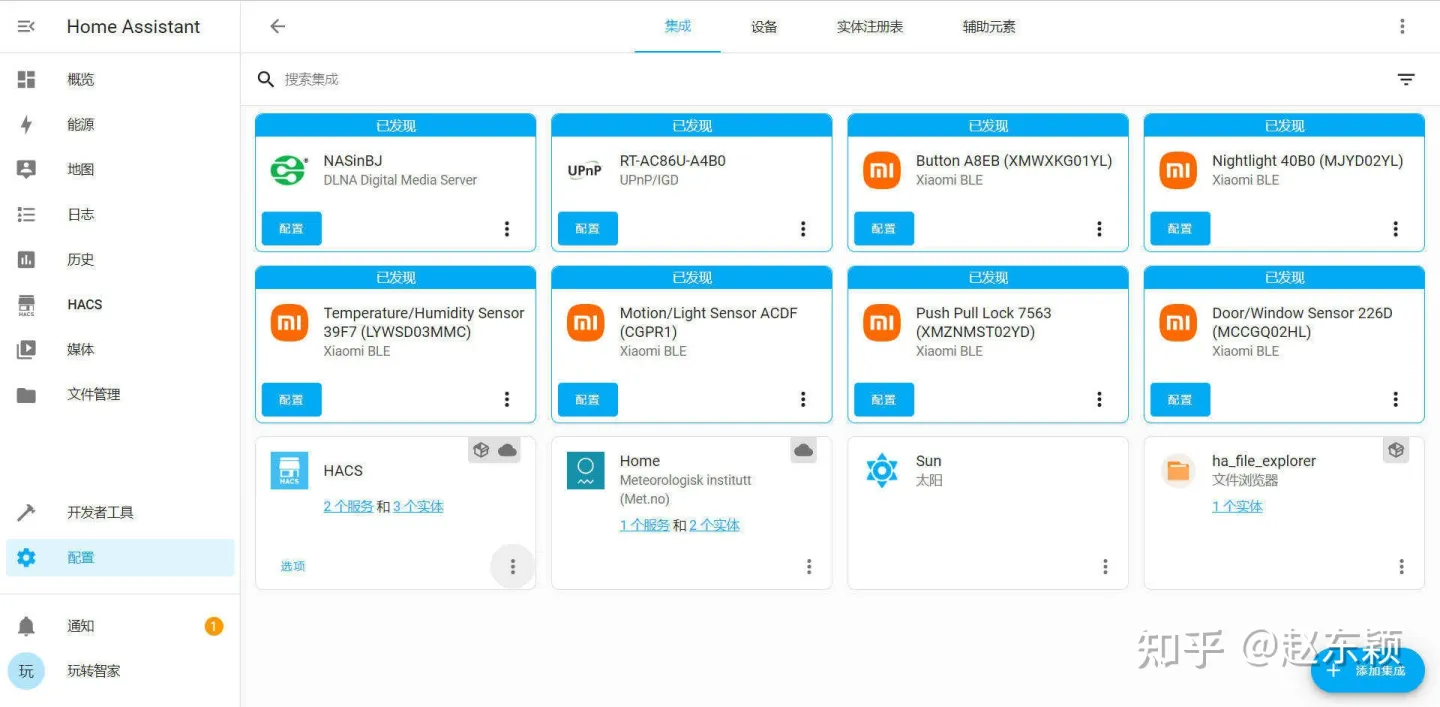The width and height of the screenshot is (1440, 707).
Task: Click the HACS cloud dependency icon
Action: click(508, 450)
